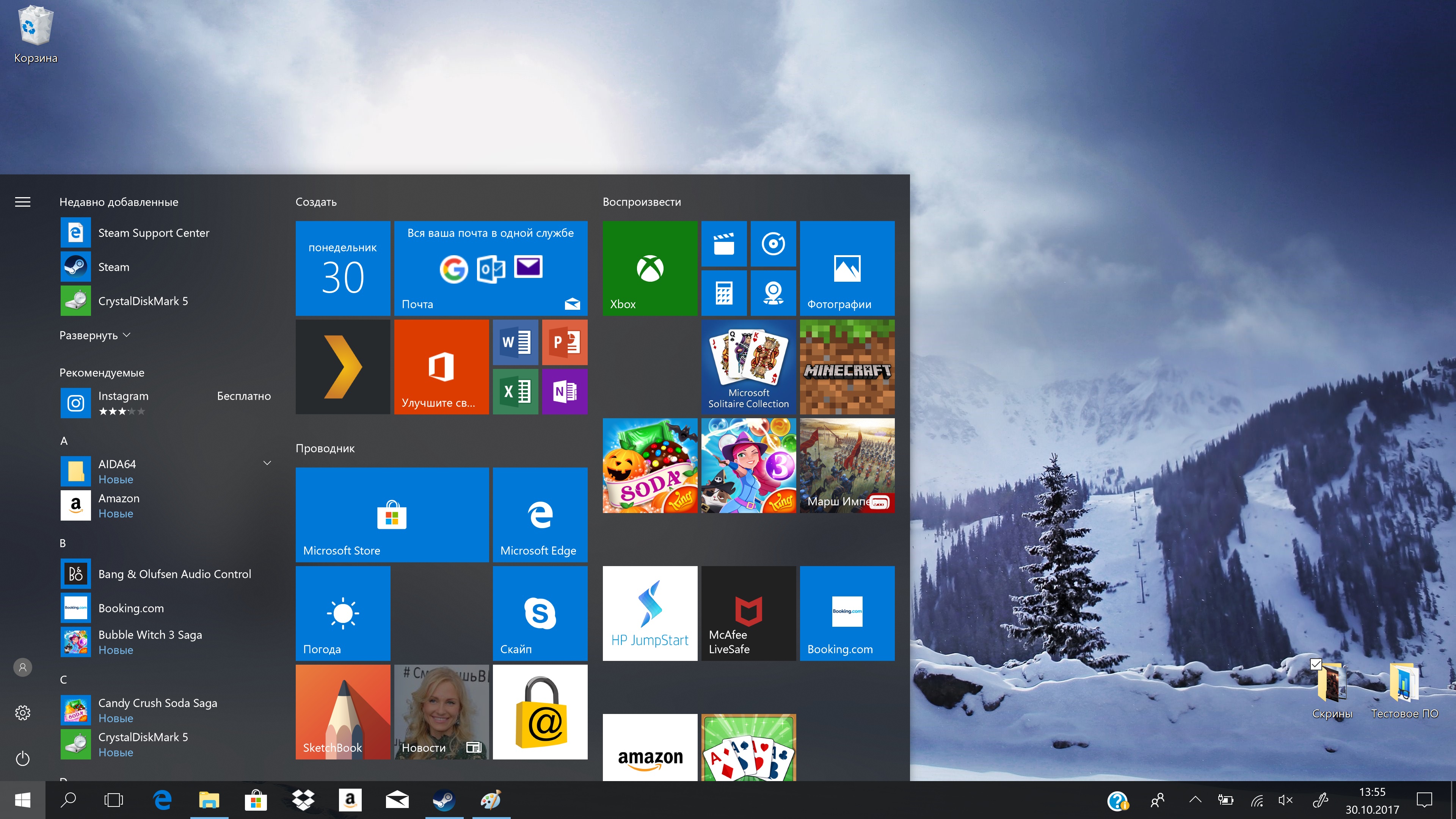Open the Camera webcam tile

pyautogui.click(x=773, y=293)
